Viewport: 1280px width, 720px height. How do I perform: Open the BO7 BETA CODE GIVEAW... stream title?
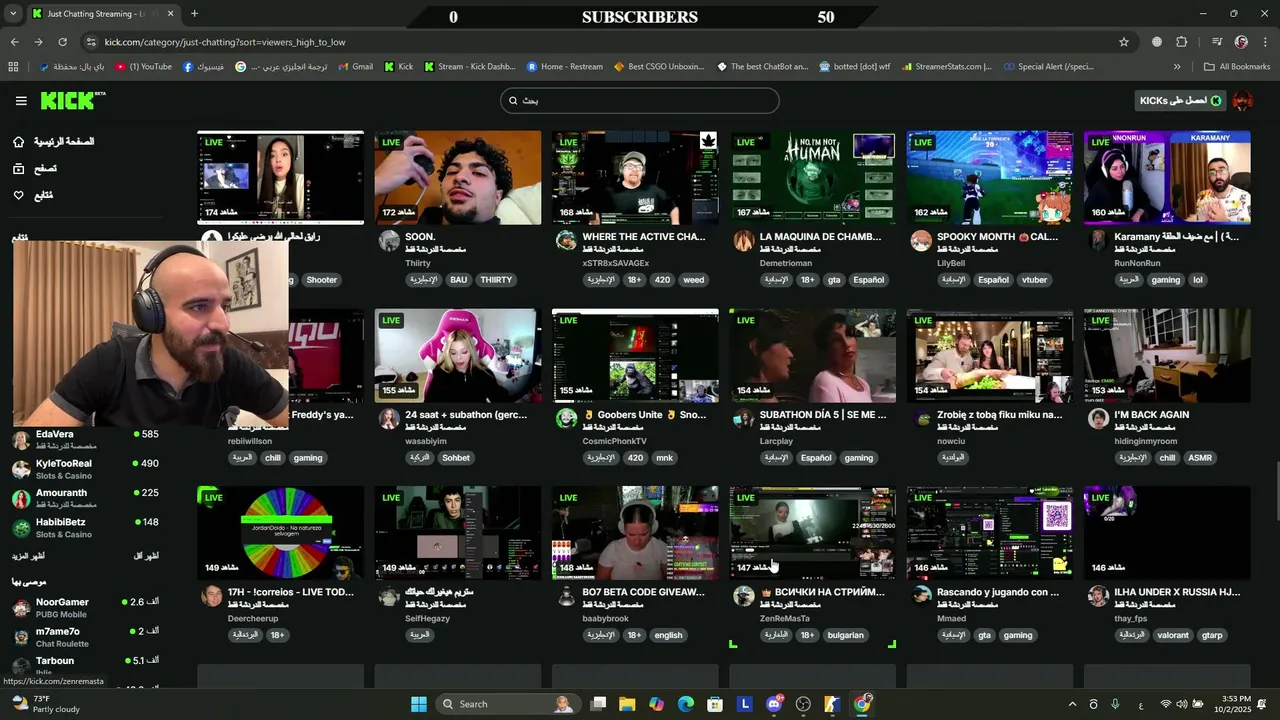pyautogui.click(x=643, y=592)
